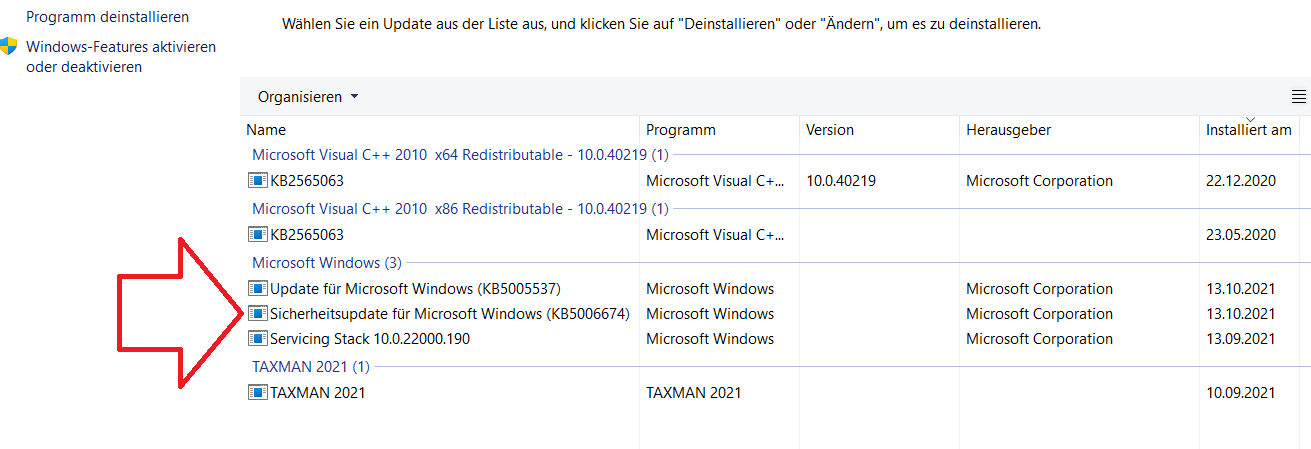The height and width of the screenshot is (449, 1311).
Task: Select Sicherheitsupdate für Microsoft Windows (KB5006674)
Action: 450,314
